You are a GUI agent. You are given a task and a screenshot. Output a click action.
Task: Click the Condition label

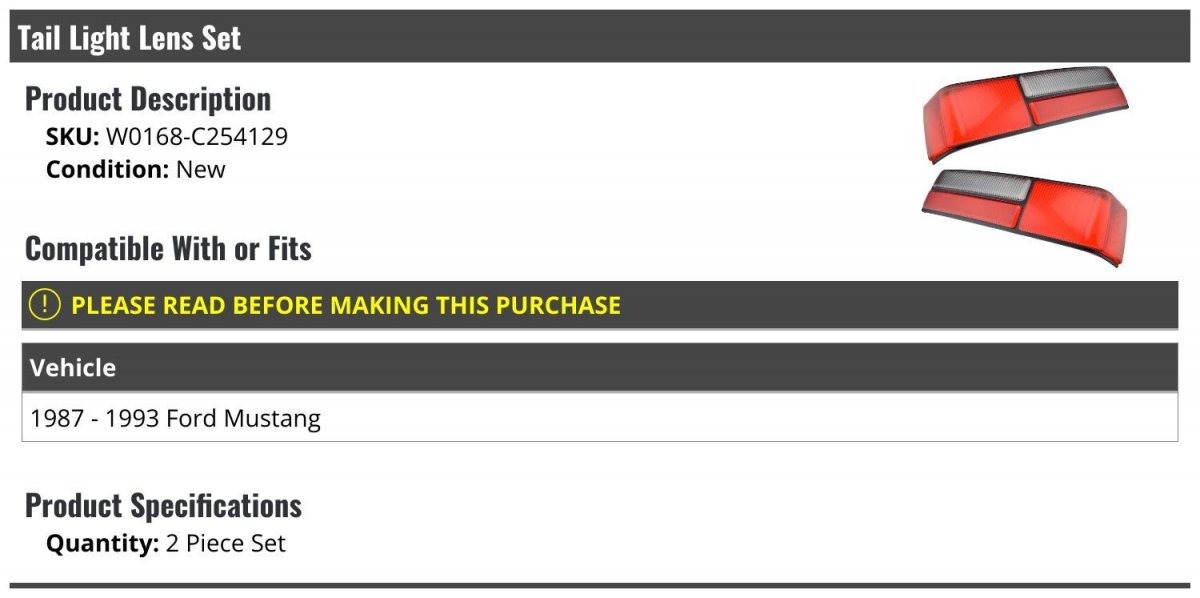click(x=108, y=169)
